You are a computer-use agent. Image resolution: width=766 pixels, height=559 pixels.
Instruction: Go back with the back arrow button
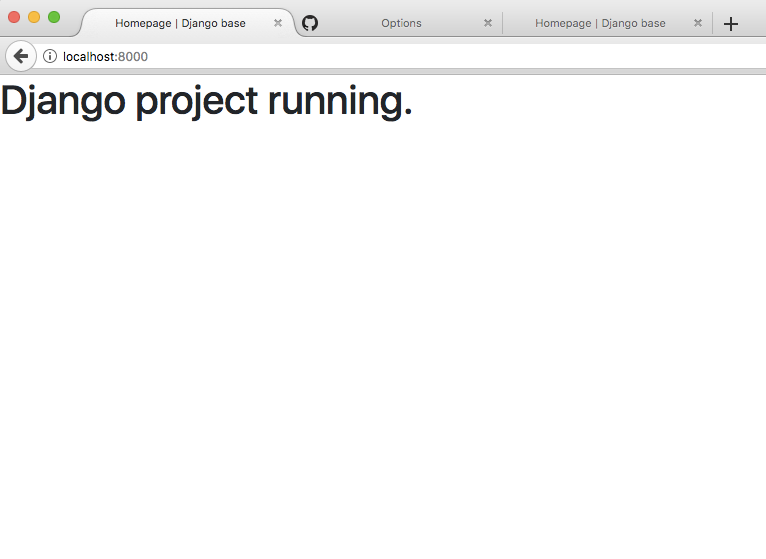[21, 56]
